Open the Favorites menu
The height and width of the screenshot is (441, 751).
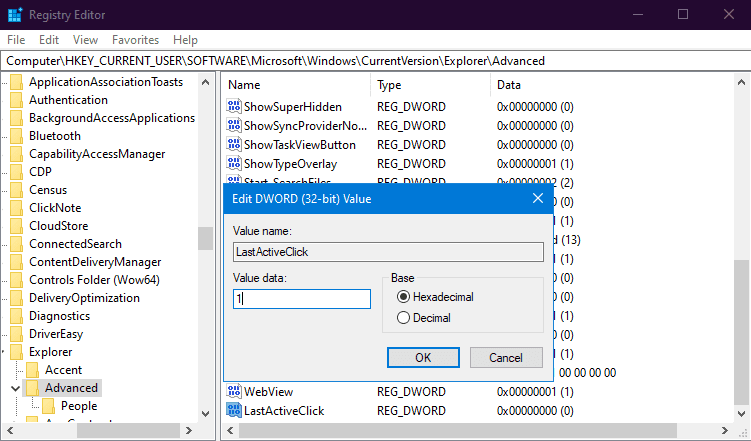coord(136,40)
